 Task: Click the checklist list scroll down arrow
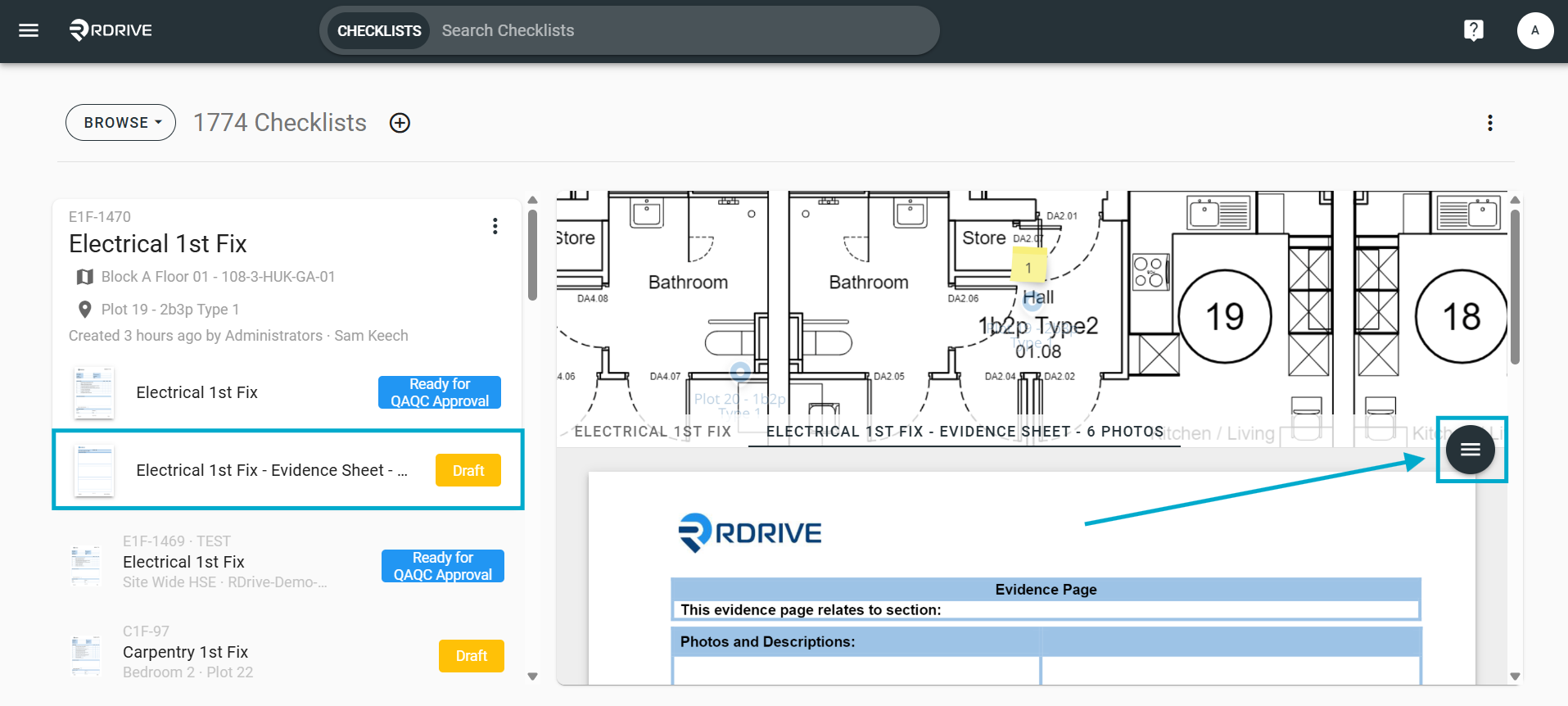[532, 677]
